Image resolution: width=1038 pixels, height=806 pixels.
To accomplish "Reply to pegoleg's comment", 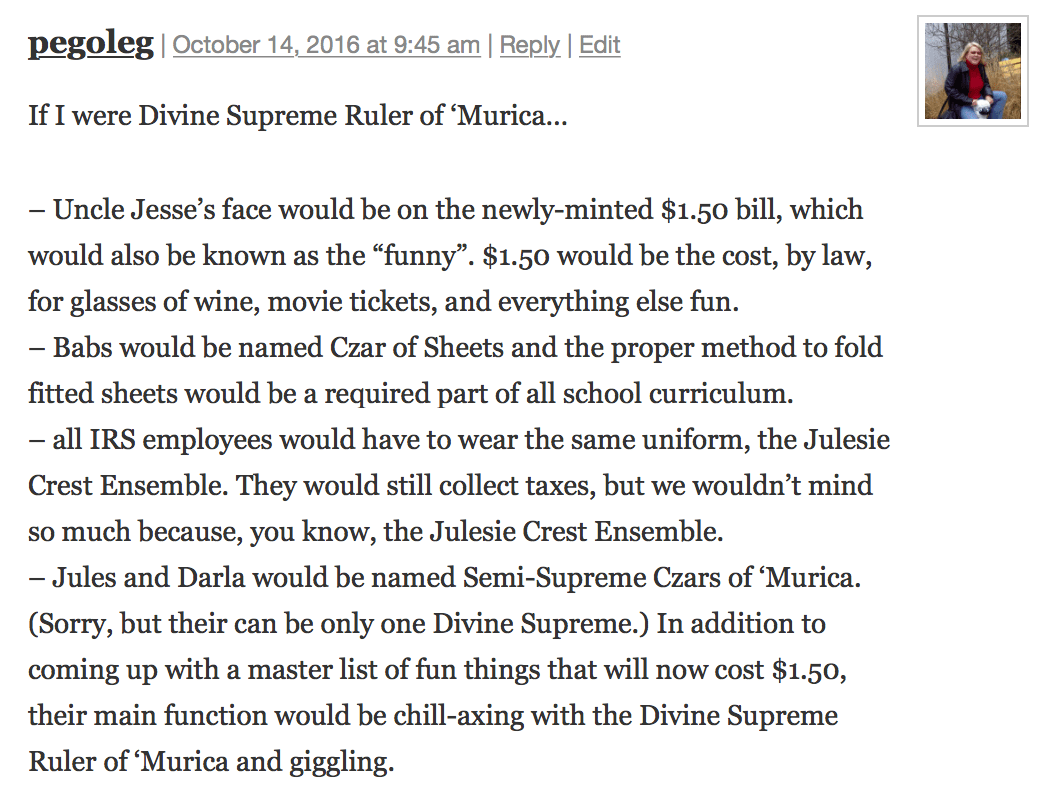I will pyautogui.click(x=529, y=45).
